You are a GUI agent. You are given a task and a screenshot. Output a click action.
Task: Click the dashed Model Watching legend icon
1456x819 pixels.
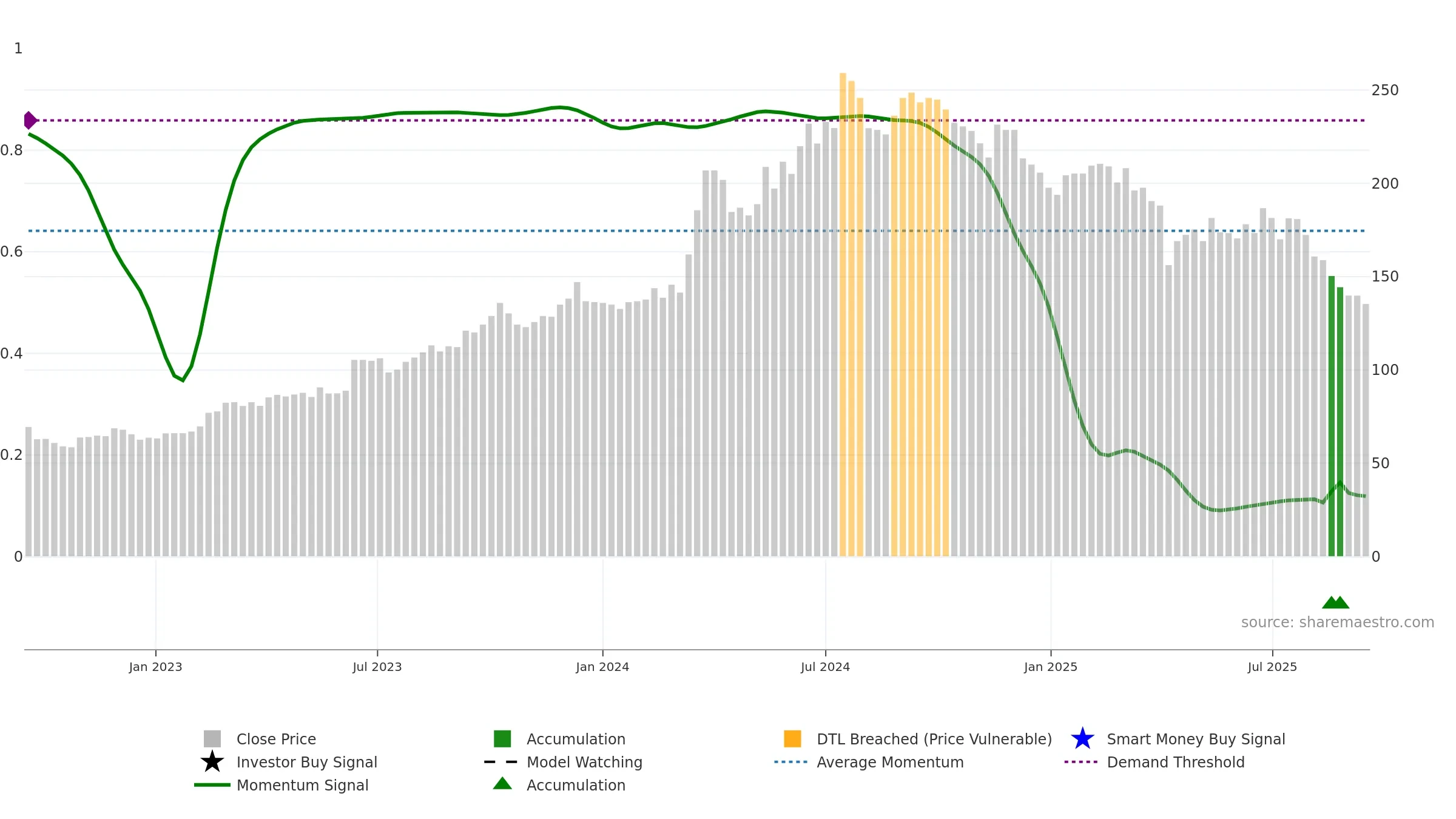(x=501, y=762)
